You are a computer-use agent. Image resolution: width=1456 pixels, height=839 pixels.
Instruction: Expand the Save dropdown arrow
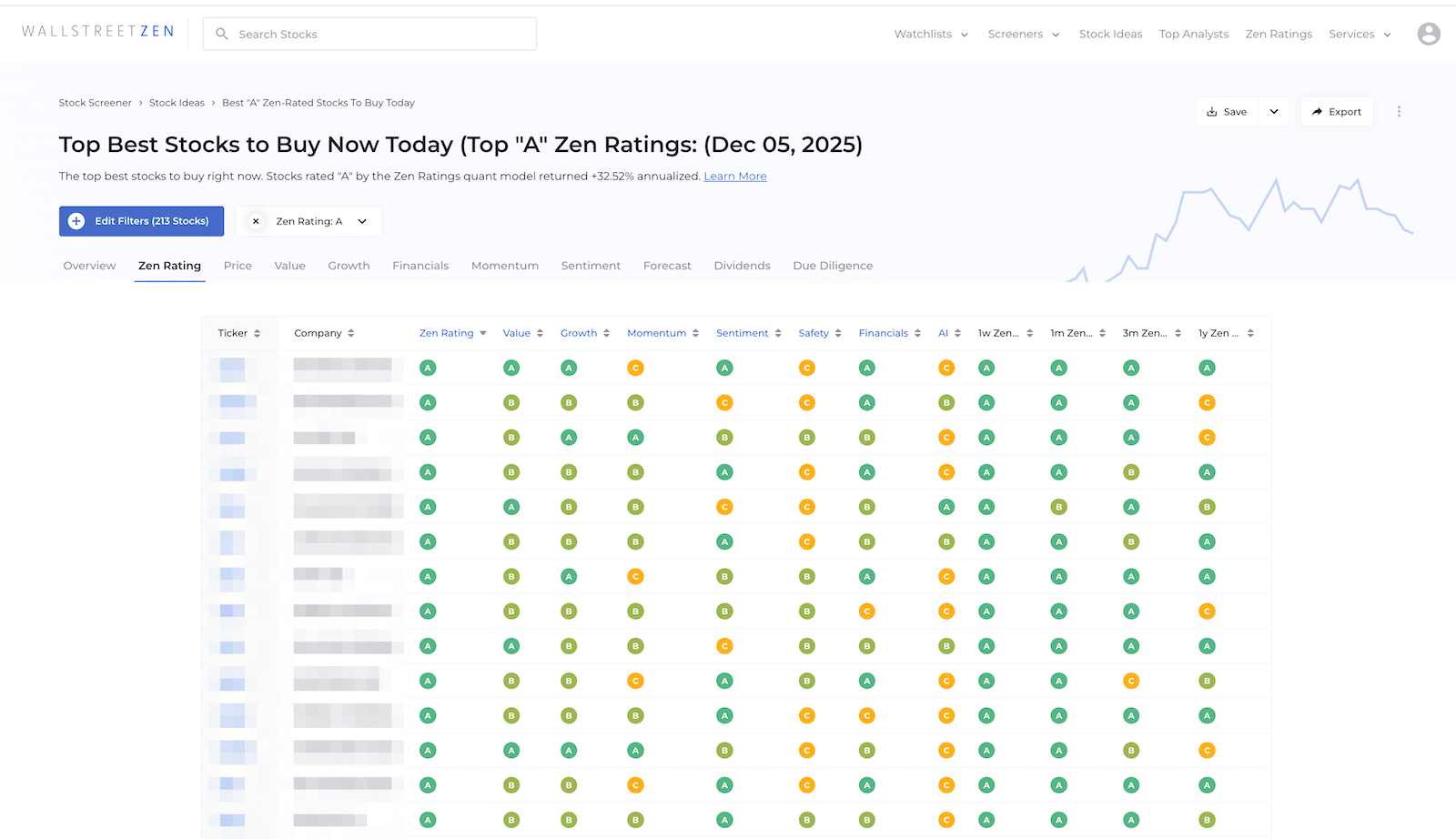pyautogui.click(x=1274, y=112)
